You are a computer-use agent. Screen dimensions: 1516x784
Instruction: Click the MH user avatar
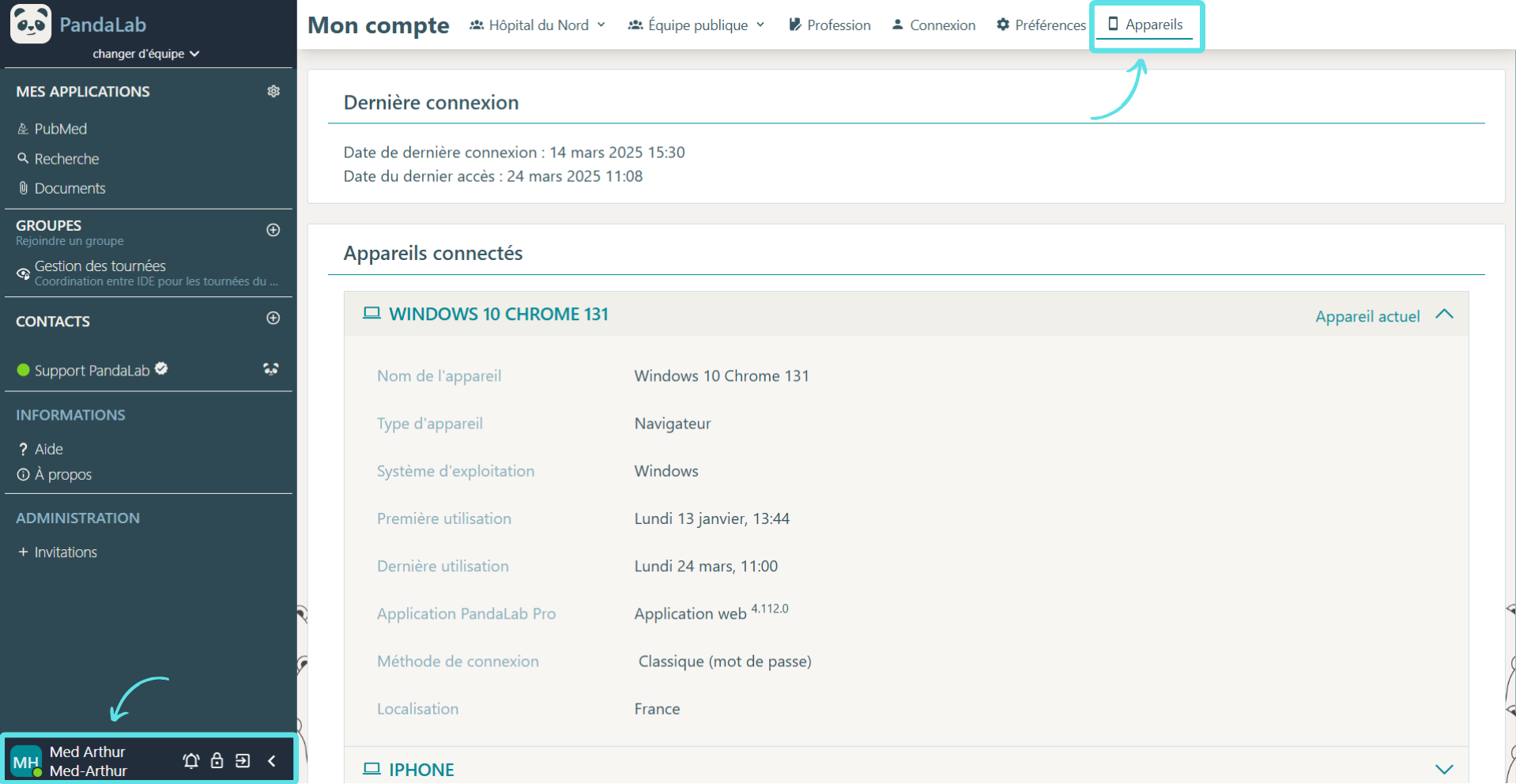[x=26, y=762]
